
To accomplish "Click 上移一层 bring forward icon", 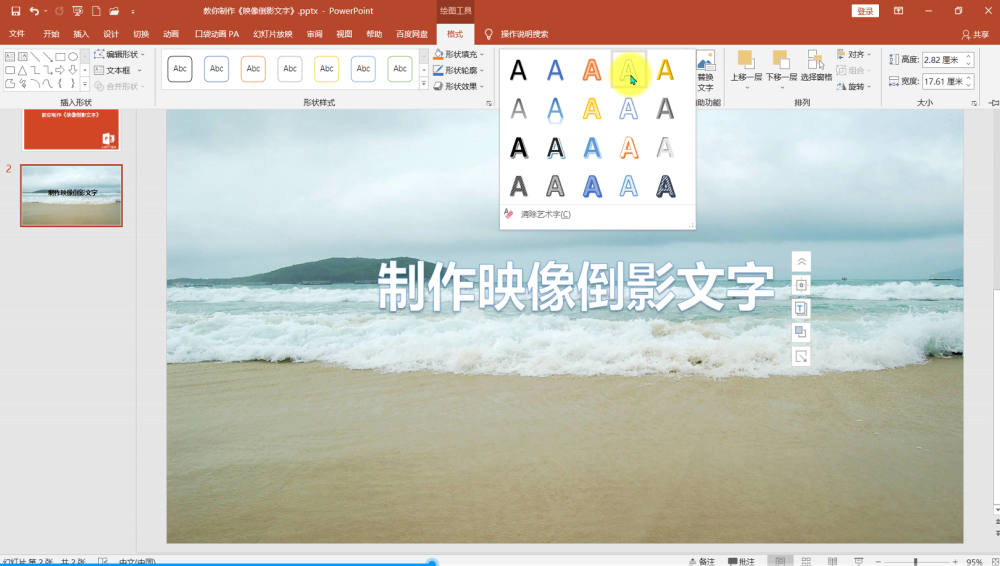I will [x=746, y=60].
